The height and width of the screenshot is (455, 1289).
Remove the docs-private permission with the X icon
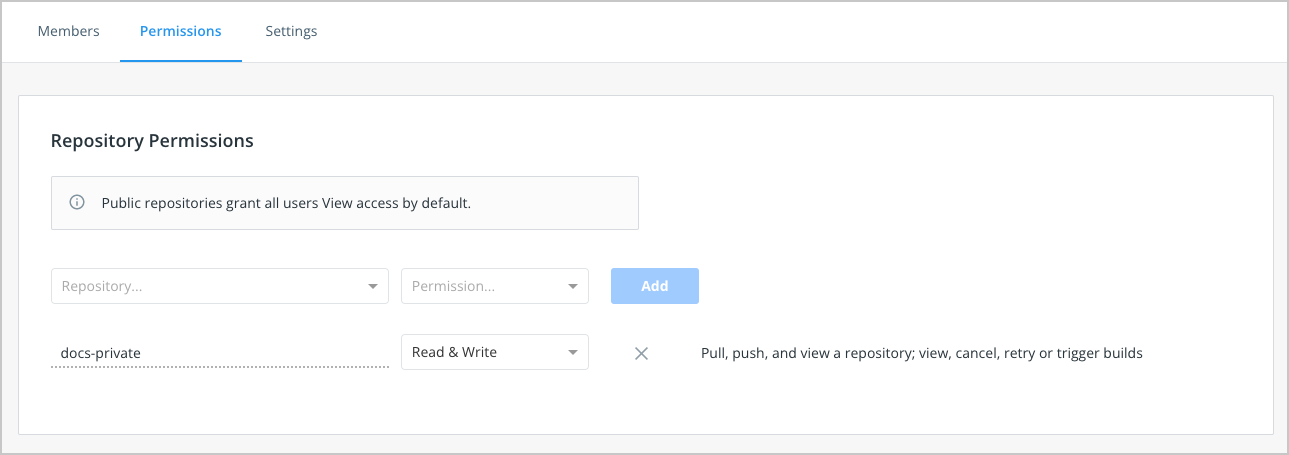tap(642, 353)
